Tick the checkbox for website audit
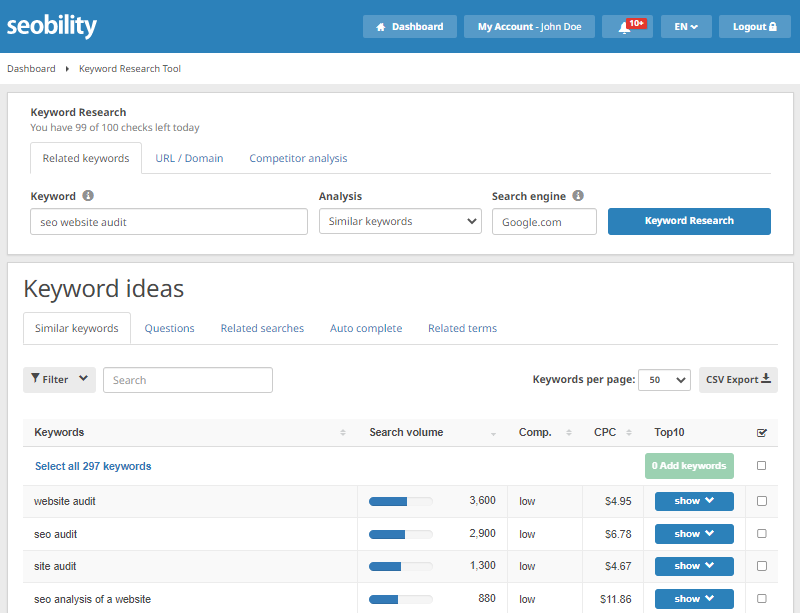This screenshot has height=613, width=800. (x=762, y=501)
